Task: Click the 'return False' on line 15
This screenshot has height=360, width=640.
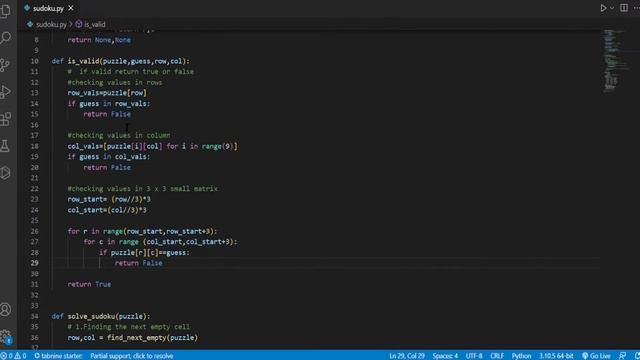Action: [107, 114]
